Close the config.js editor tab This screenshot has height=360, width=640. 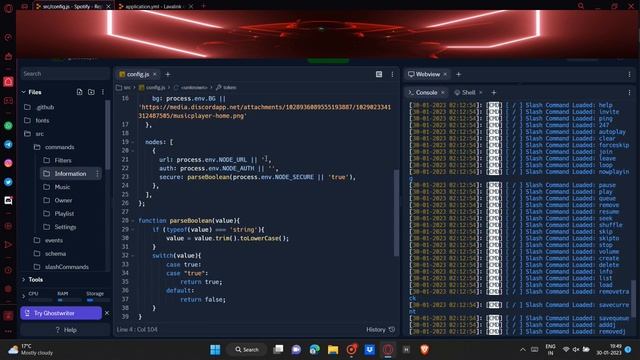pos(155,74)
